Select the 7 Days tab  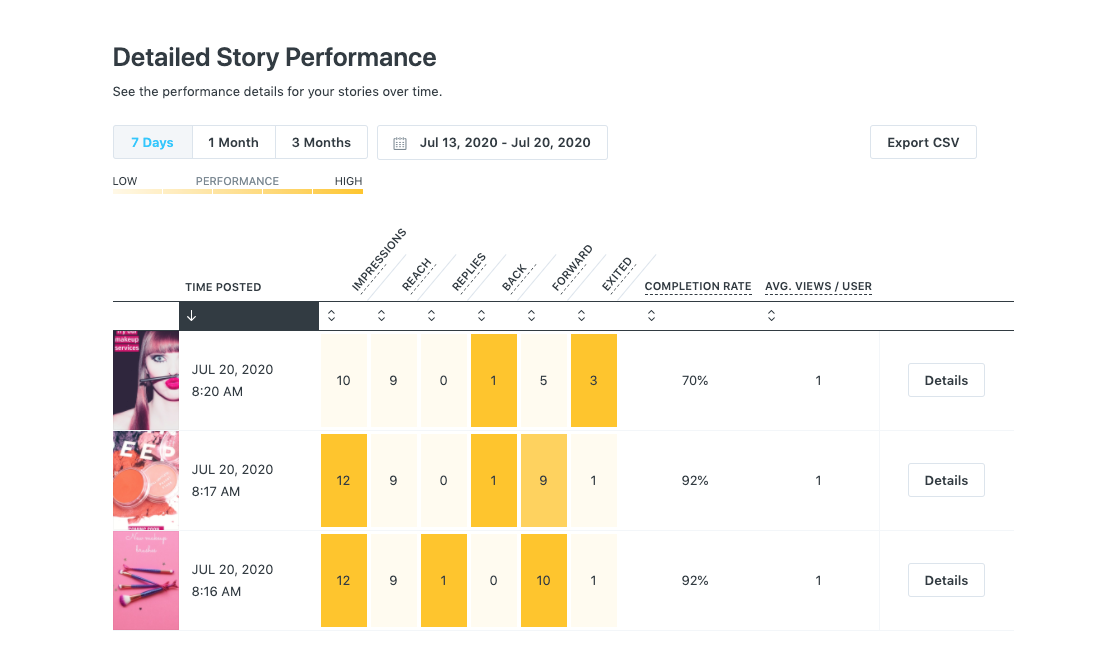pyautogui.click(x=152, y=143)
